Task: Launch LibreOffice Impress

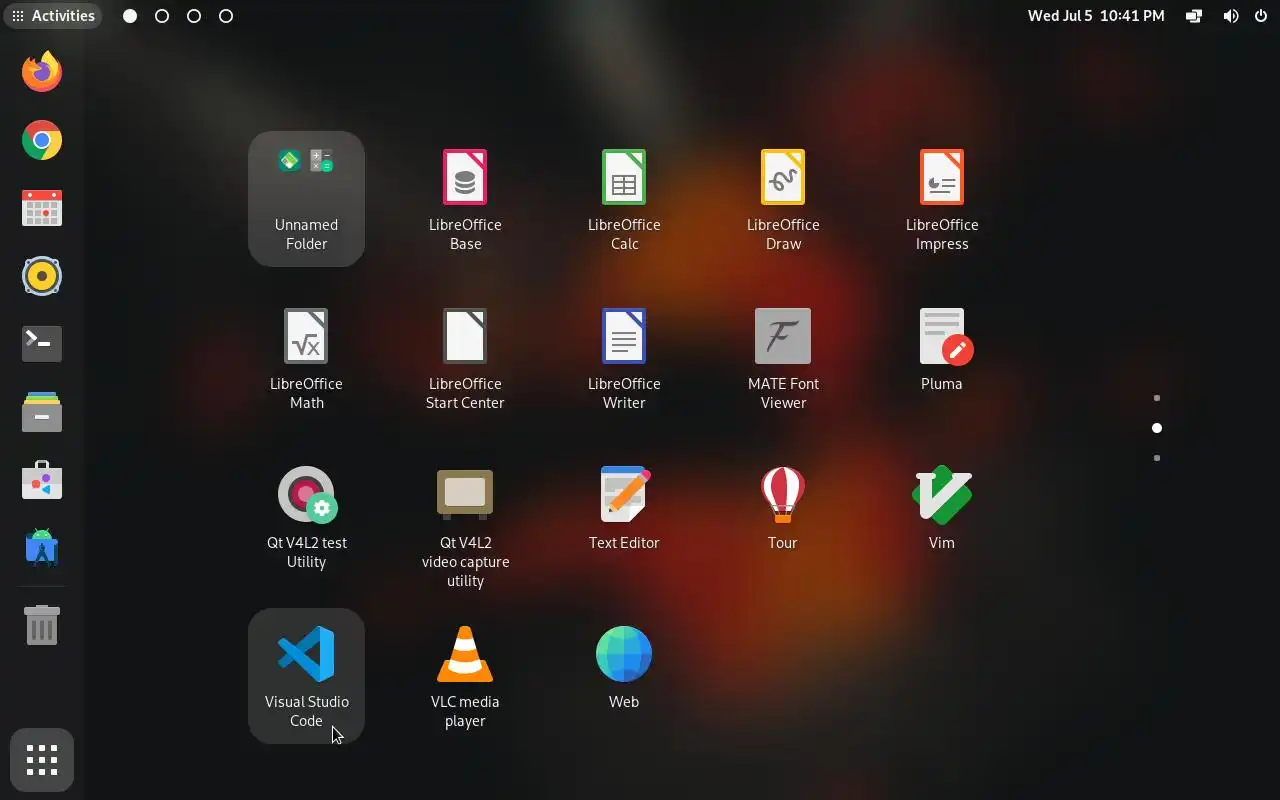Action: point(942,198)
